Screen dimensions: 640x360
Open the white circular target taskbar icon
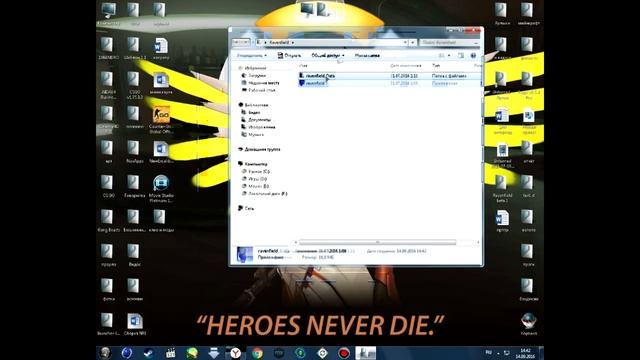(x=322, y=353)
